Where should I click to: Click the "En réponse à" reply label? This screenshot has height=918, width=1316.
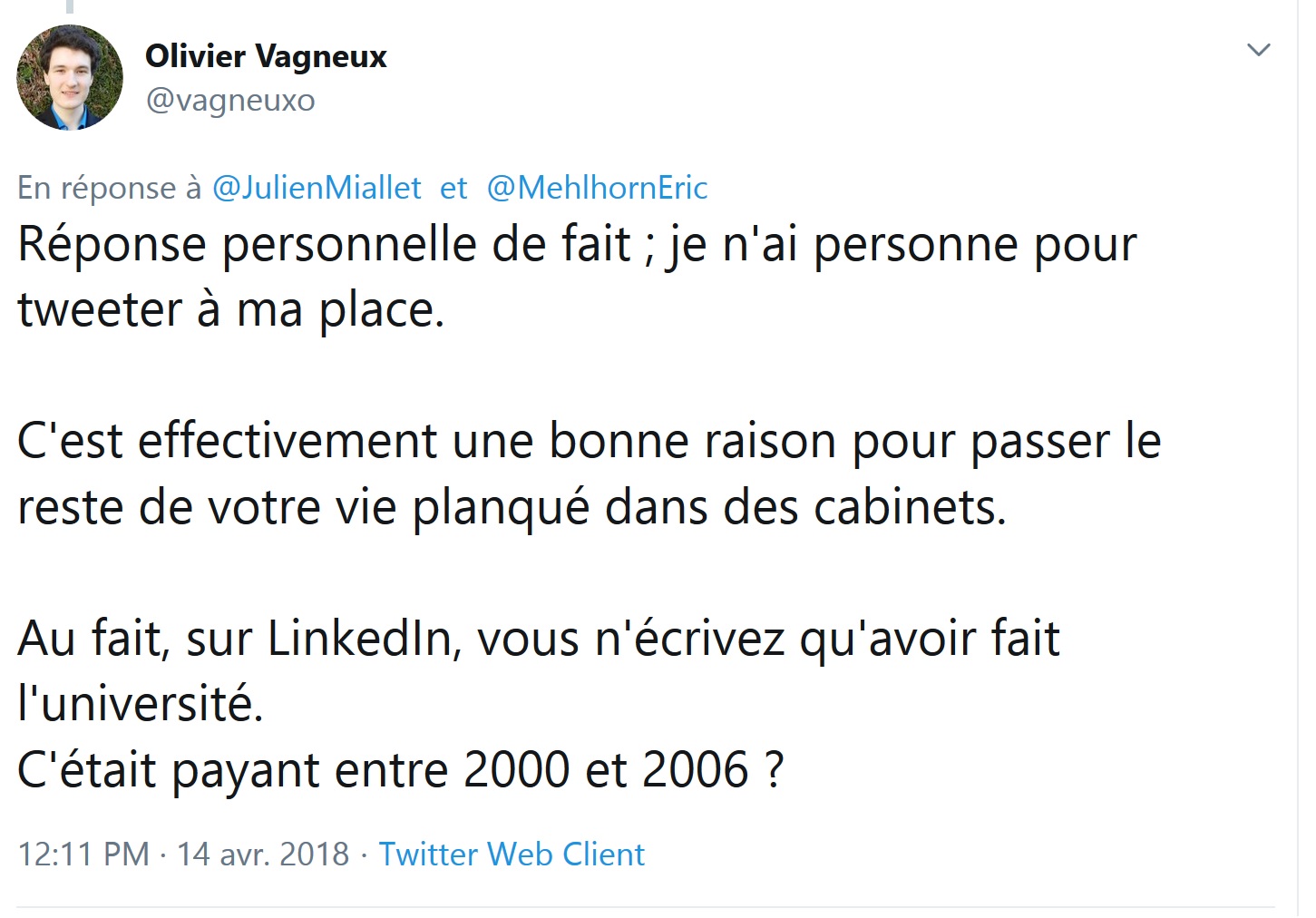109,188
